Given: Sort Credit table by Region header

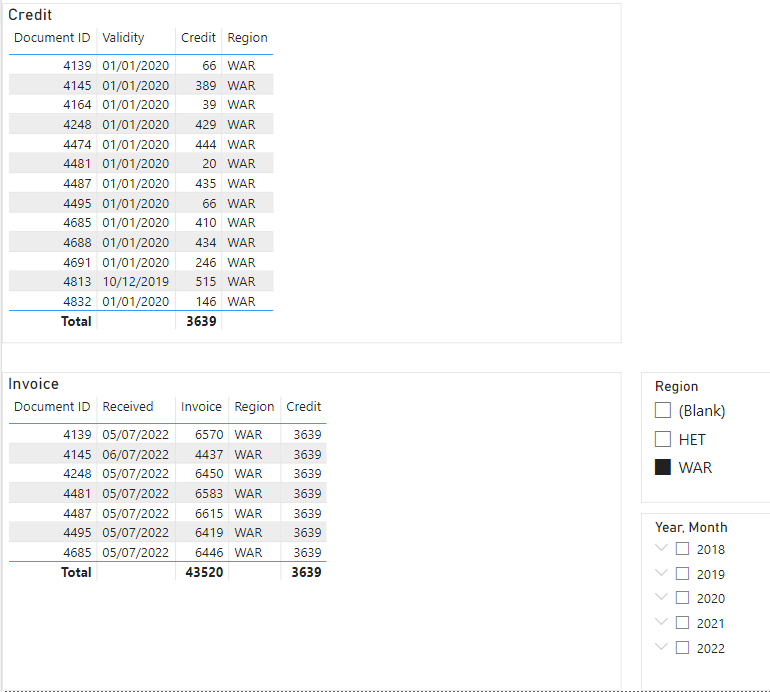Looking at the screenshot, I should pos(248,38).
